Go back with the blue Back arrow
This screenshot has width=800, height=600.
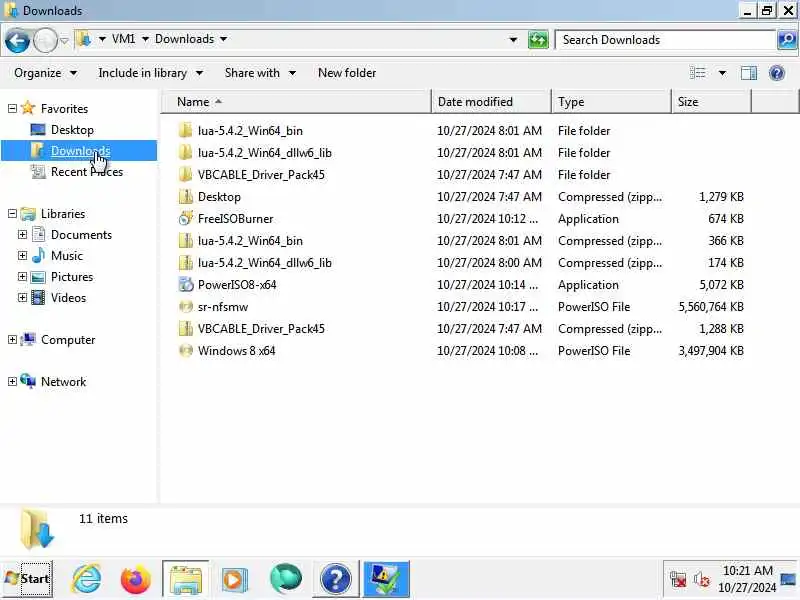pos(17,40)
